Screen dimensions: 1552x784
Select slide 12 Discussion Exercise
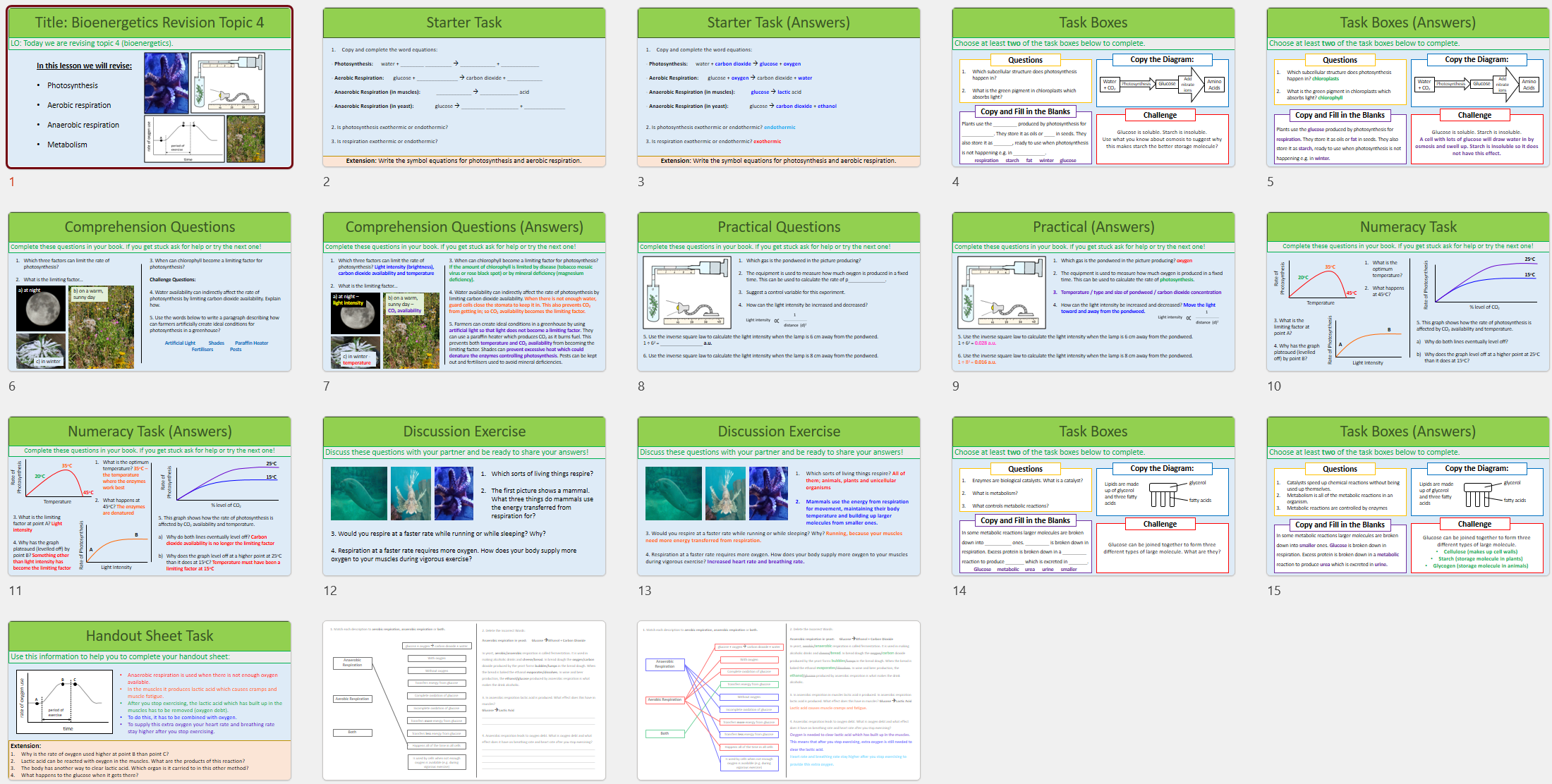click(x=464, y=496)
